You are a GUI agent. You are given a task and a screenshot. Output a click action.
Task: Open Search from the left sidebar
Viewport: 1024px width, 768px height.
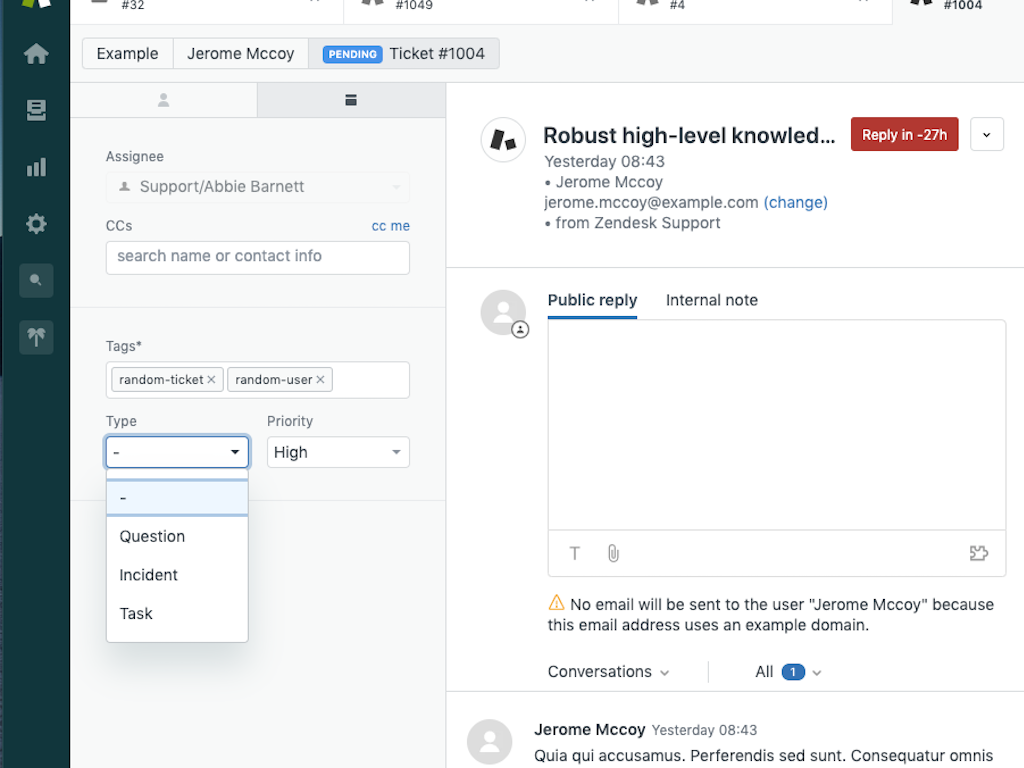(x=36, y=280)
